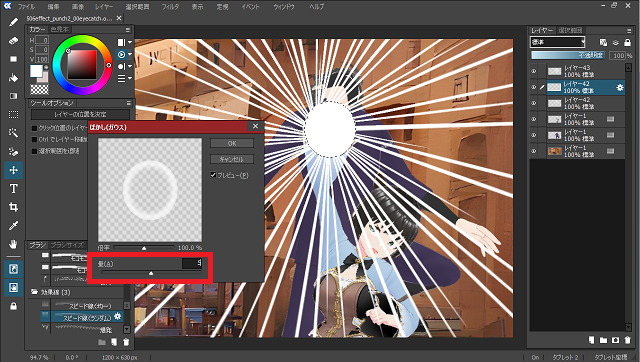Switch to the ブラシサイズ tab

click(x=67, y=245)
